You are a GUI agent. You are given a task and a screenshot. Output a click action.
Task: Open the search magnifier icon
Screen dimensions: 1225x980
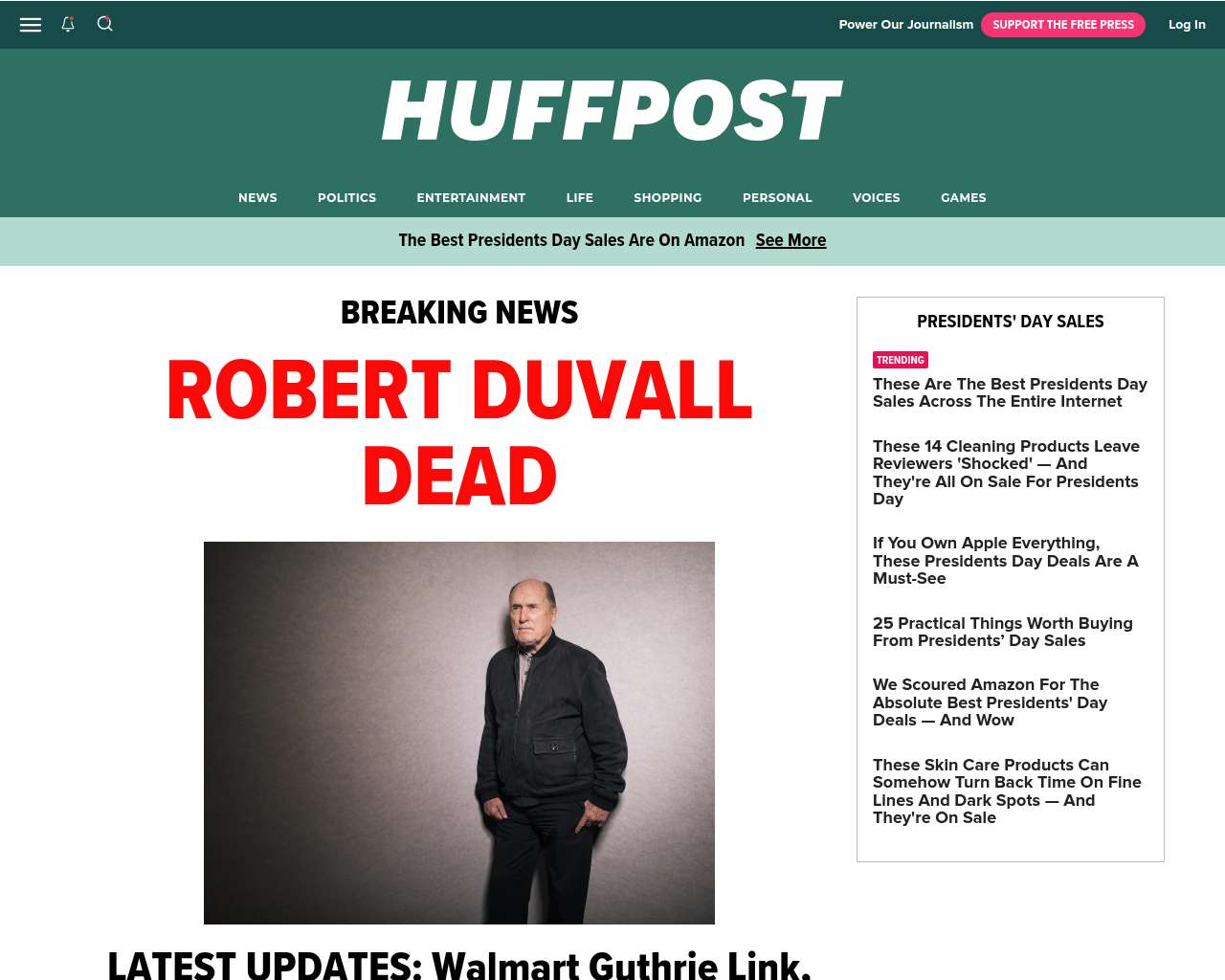tap(105, 24)
